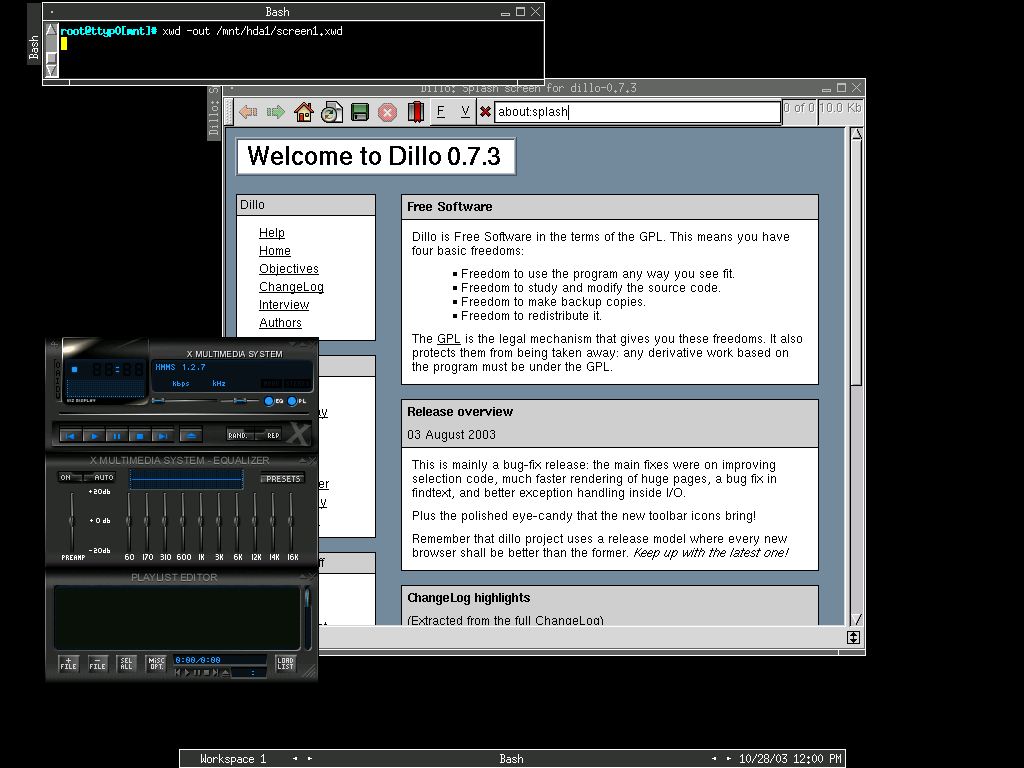
Task: Open the Authors link
Action: (x=280, y=323)
